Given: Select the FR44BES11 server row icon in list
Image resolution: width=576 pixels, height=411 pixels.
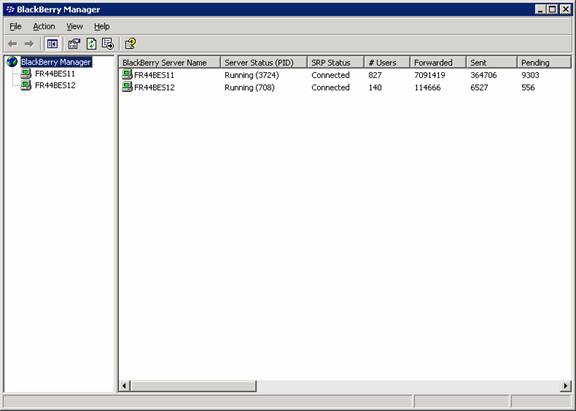Looking at the screenshot, I should point(127,75).
